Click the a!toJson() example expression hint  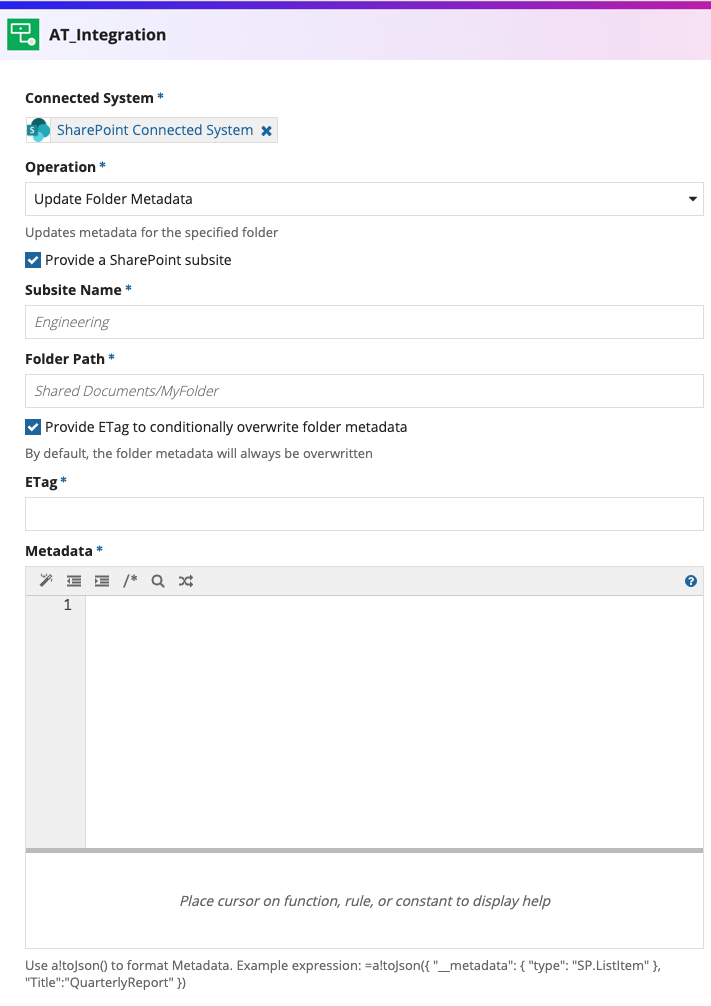343,974
